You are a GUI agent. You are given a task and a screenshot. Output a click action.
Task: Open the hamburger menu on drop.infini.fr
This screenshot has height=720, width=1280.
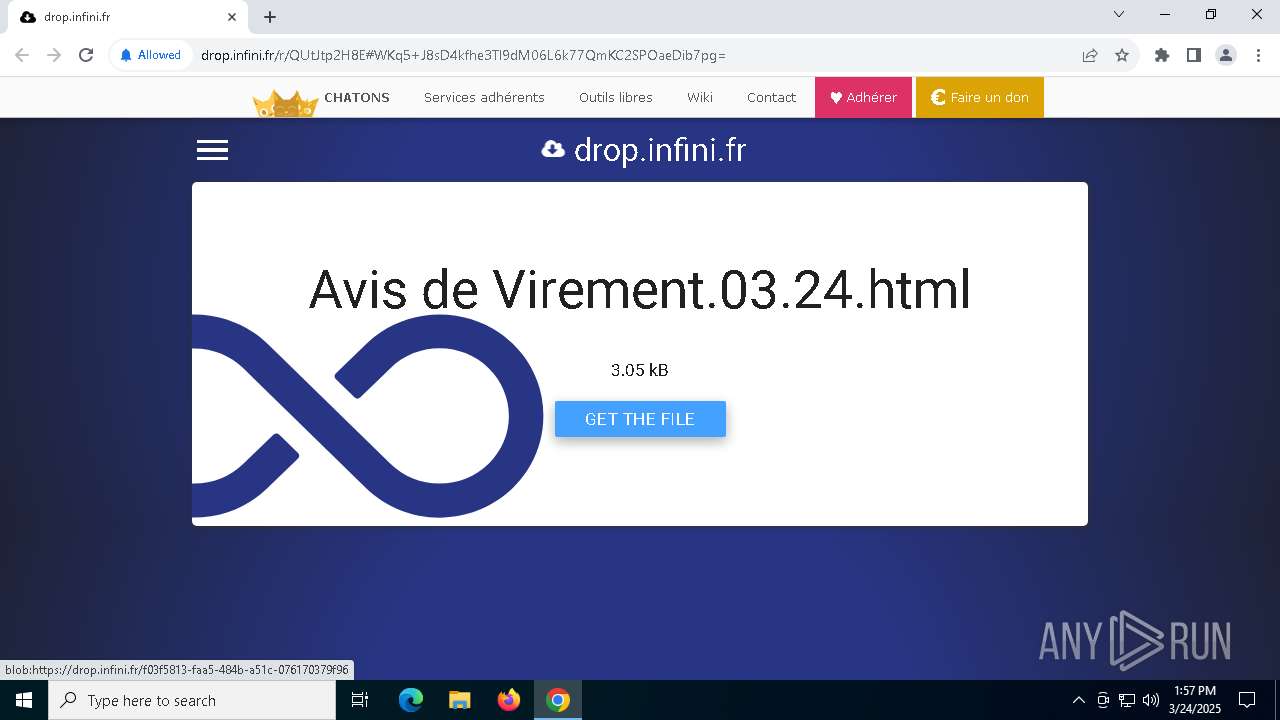212,150
